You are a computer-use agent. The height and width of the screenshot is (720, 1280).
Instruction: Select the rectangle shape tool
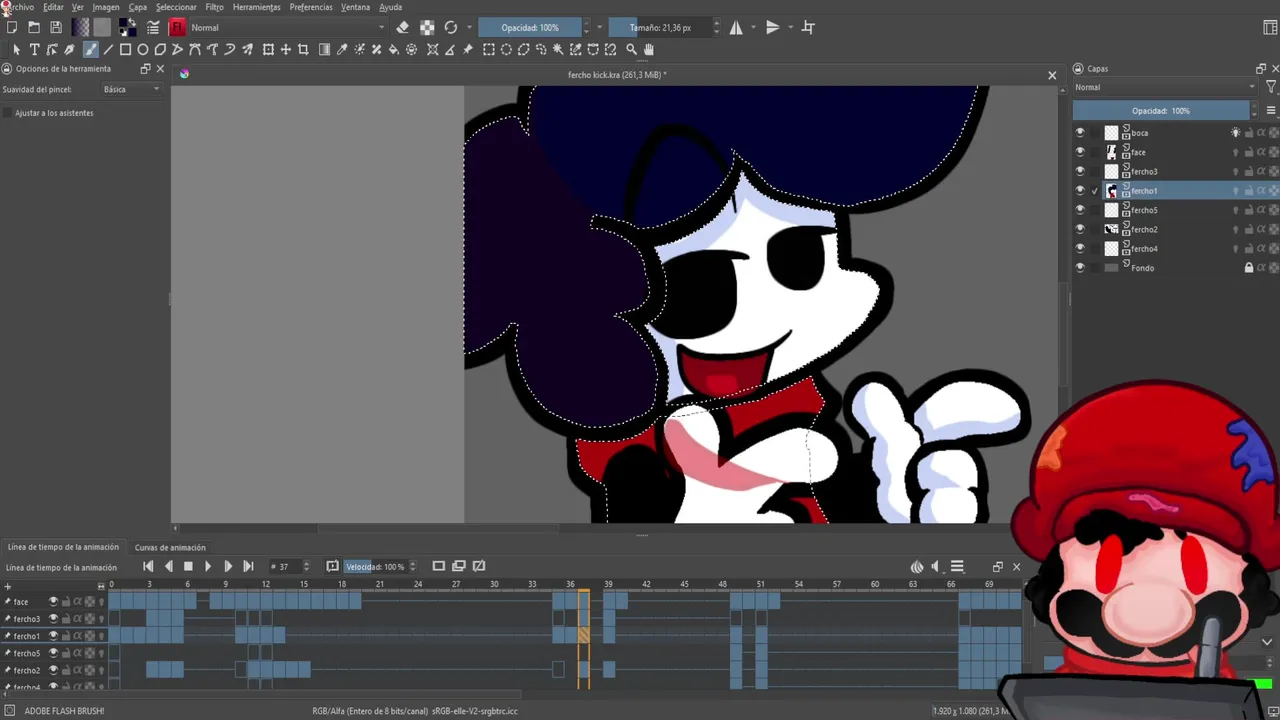coord(126,49)
